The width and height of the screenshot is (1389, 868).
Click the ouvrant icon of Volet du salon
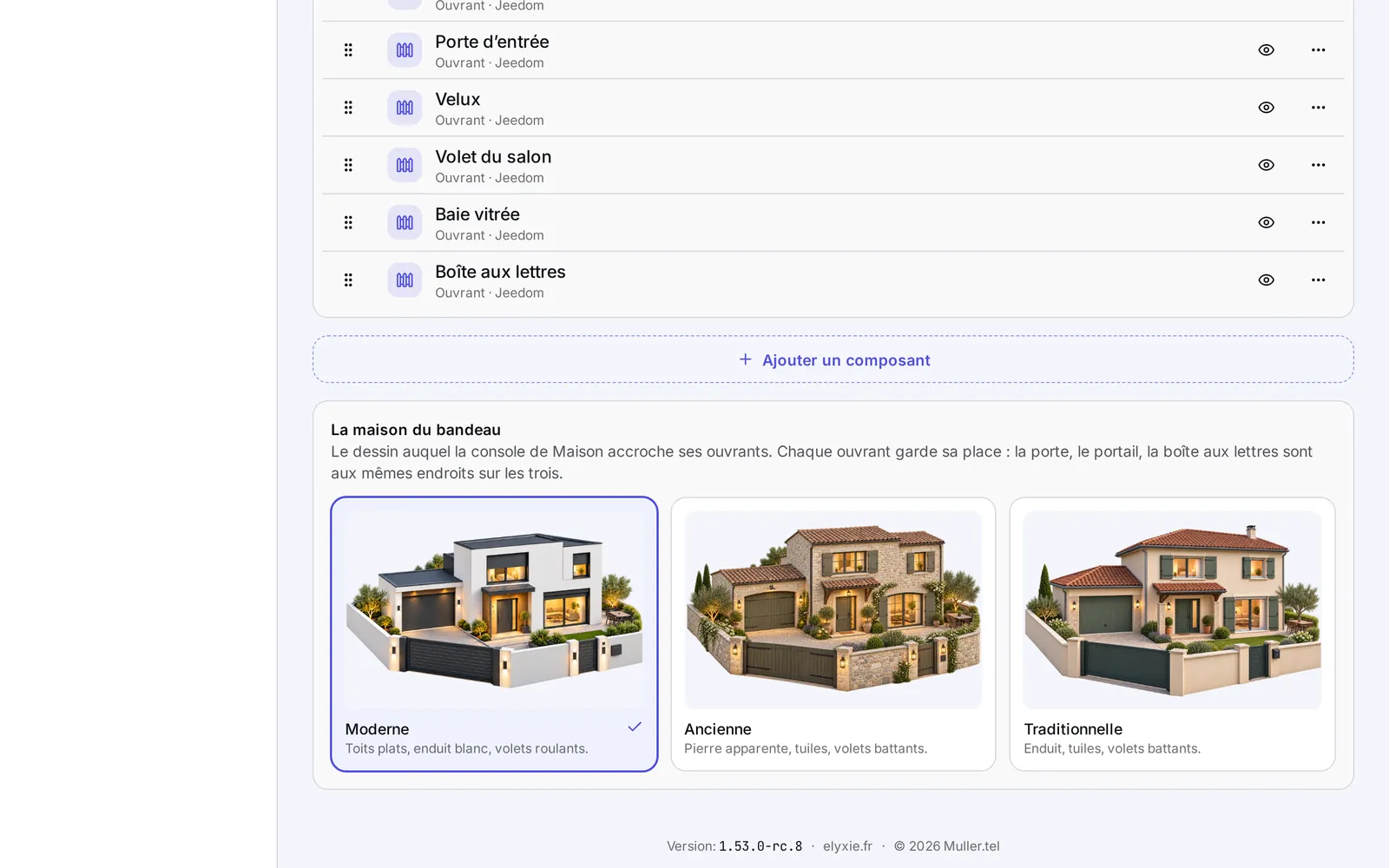coord(405,165)
